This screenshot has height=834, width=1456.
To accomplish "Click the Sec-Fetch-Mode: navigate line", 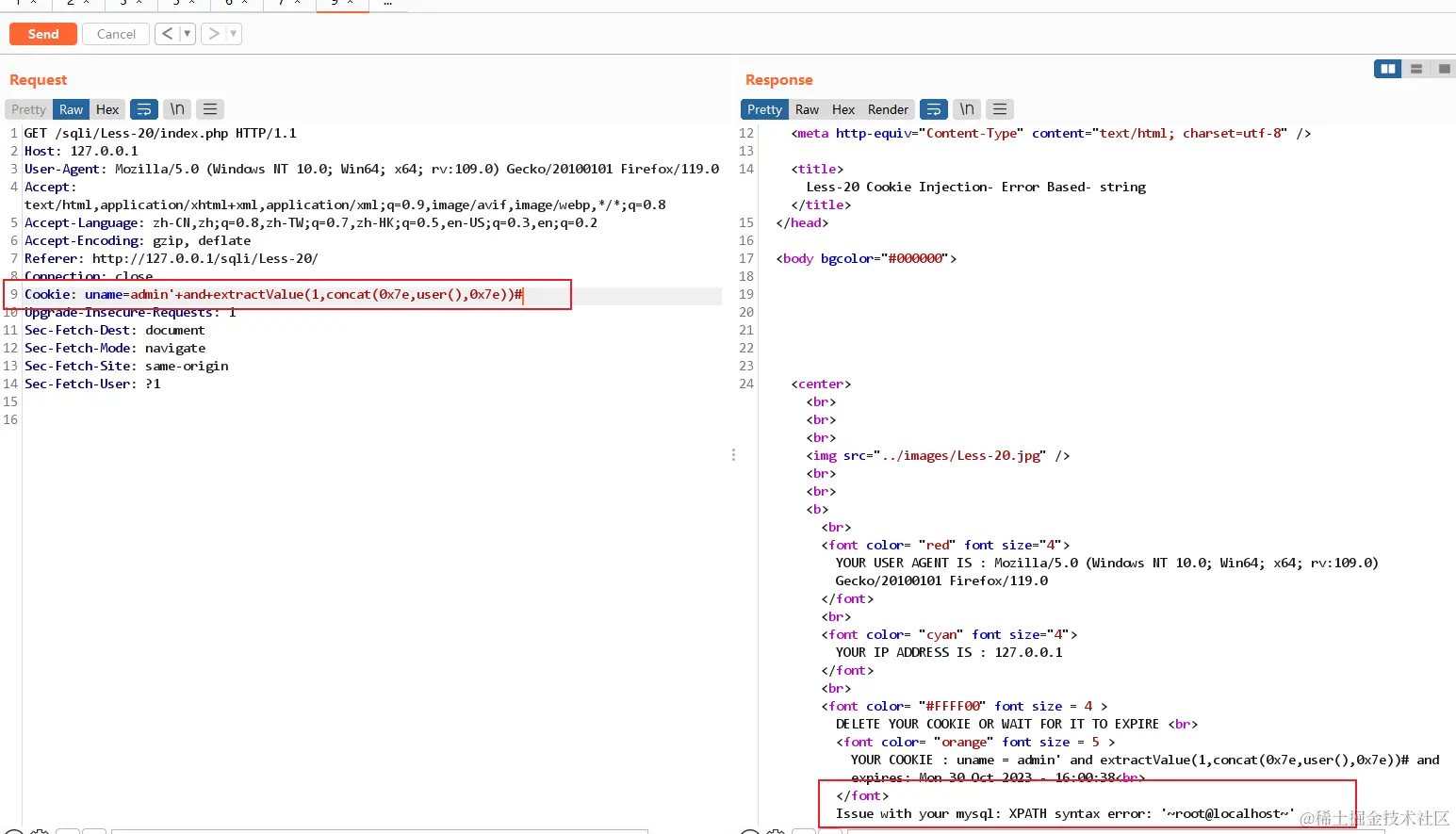I will (115, 348).
